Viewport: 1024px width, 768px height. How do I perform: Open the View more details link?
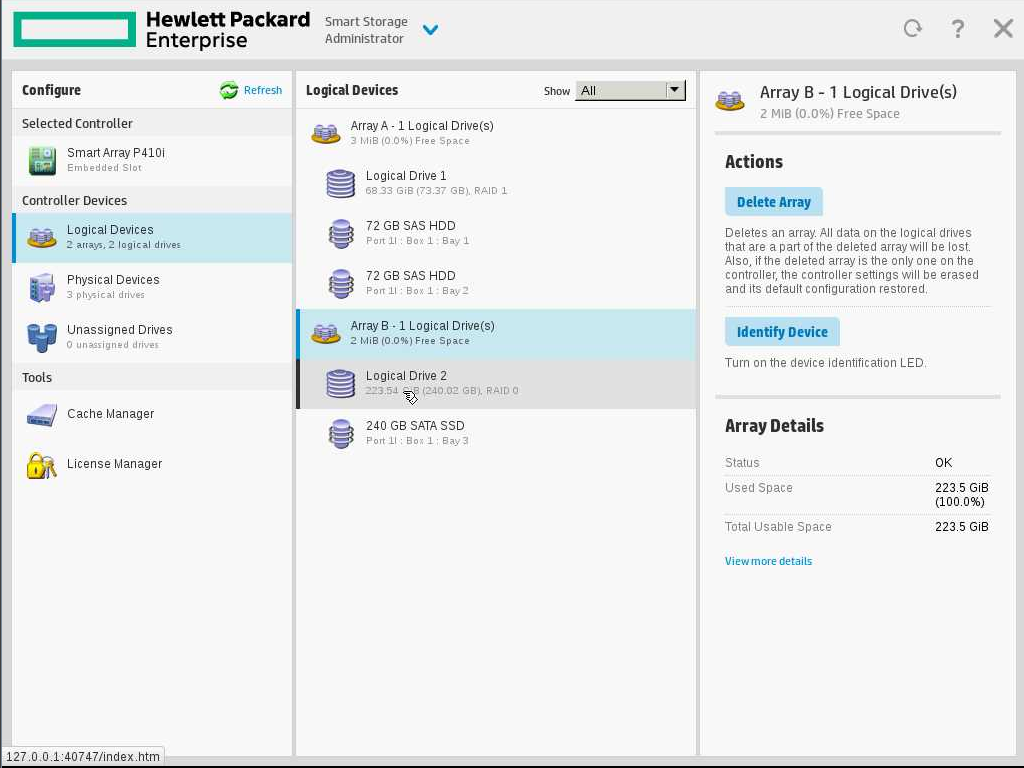coord(769,562)
